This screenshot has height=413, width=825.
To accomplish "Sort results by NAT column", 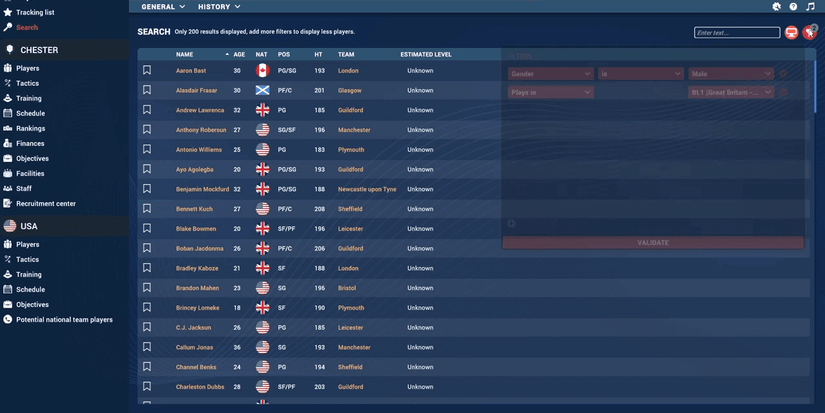I will point(261,54).
